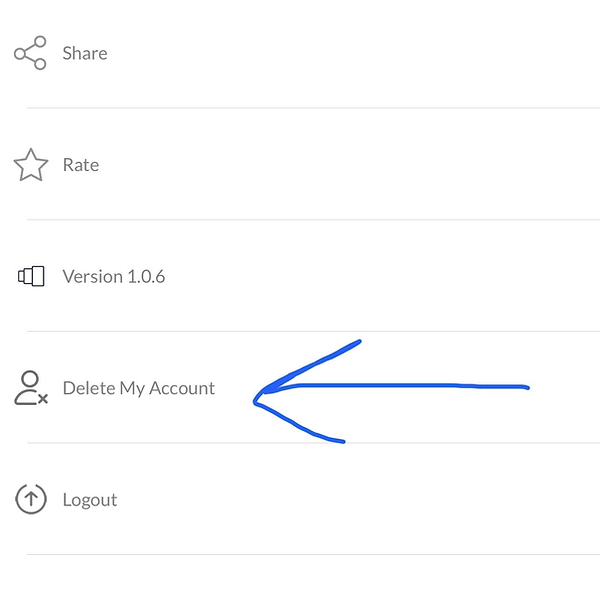Choose the Rate menu entry
Viewport: 600px width, 590px height.
click(300, 165)
